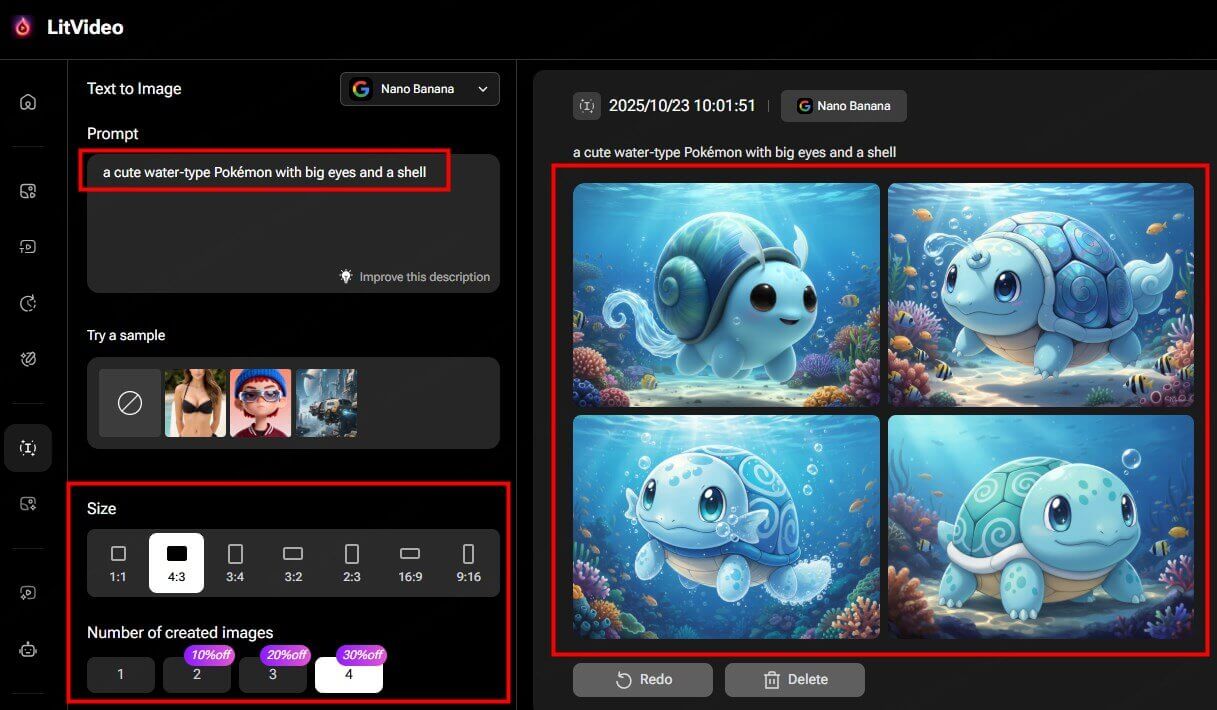Delete the generated image set
1217x710 pixels.
(794, 679)
